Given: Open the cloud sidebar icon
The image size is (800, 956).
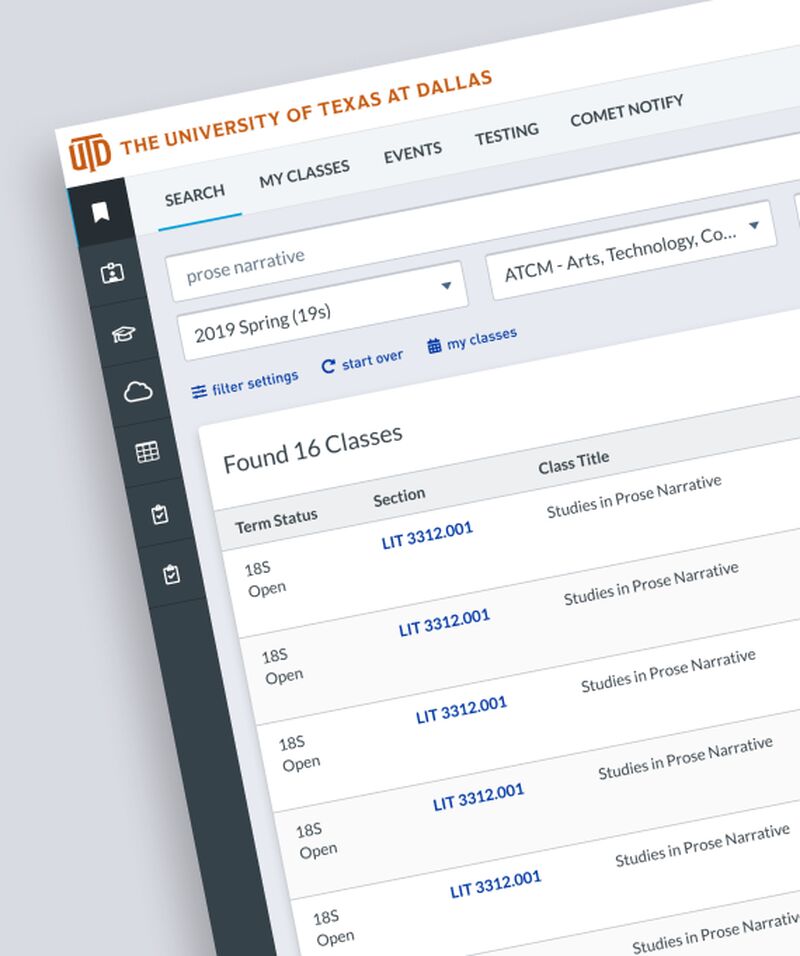Looking at the screenshot, I should click(x=138, y=391).
